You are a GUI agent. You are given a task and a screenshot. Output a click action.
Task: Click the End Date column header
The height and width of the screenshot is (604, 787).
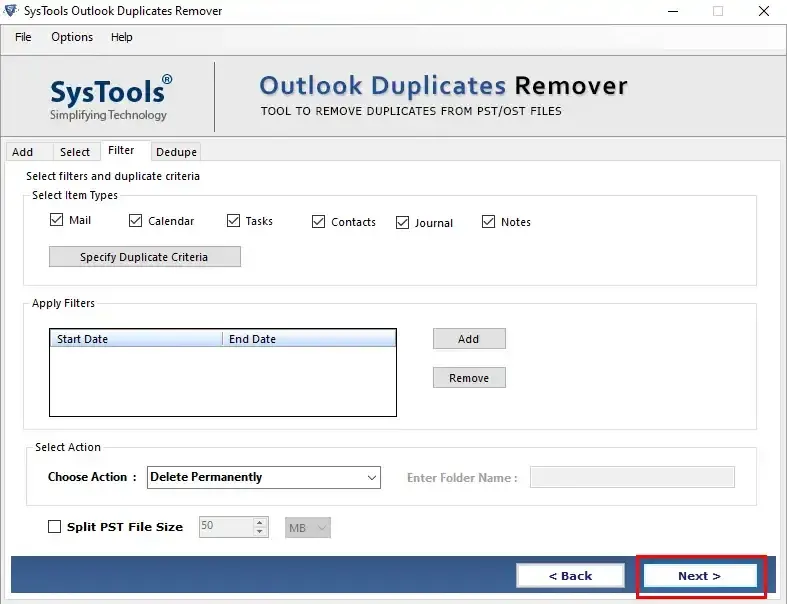tap(309, 339)
